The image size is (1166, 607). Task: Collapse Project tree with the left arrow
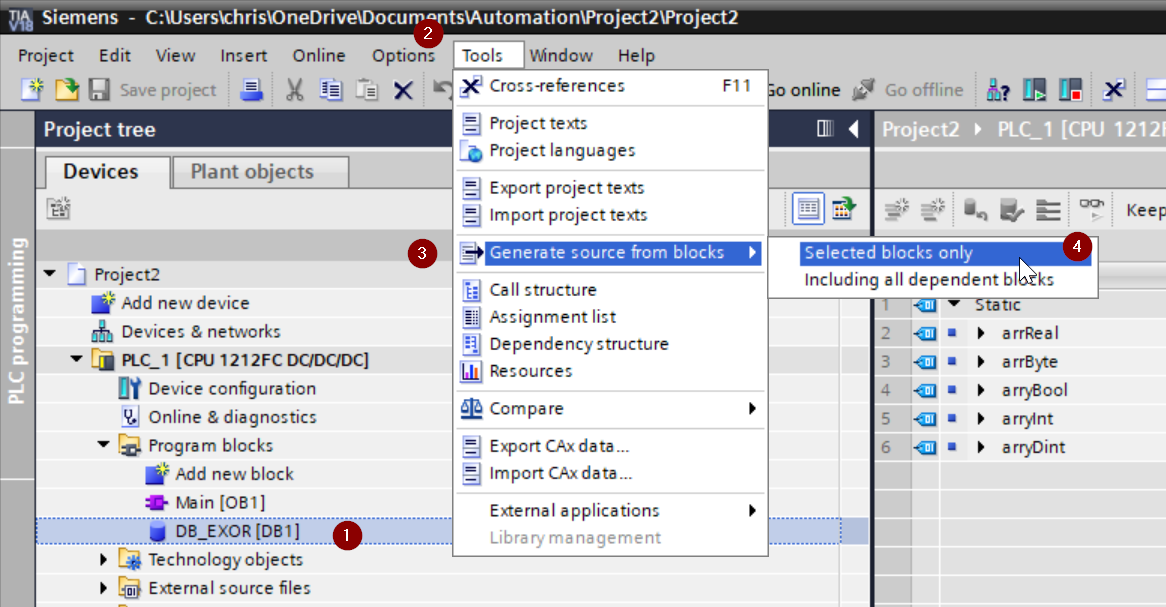tap(854, 129)
